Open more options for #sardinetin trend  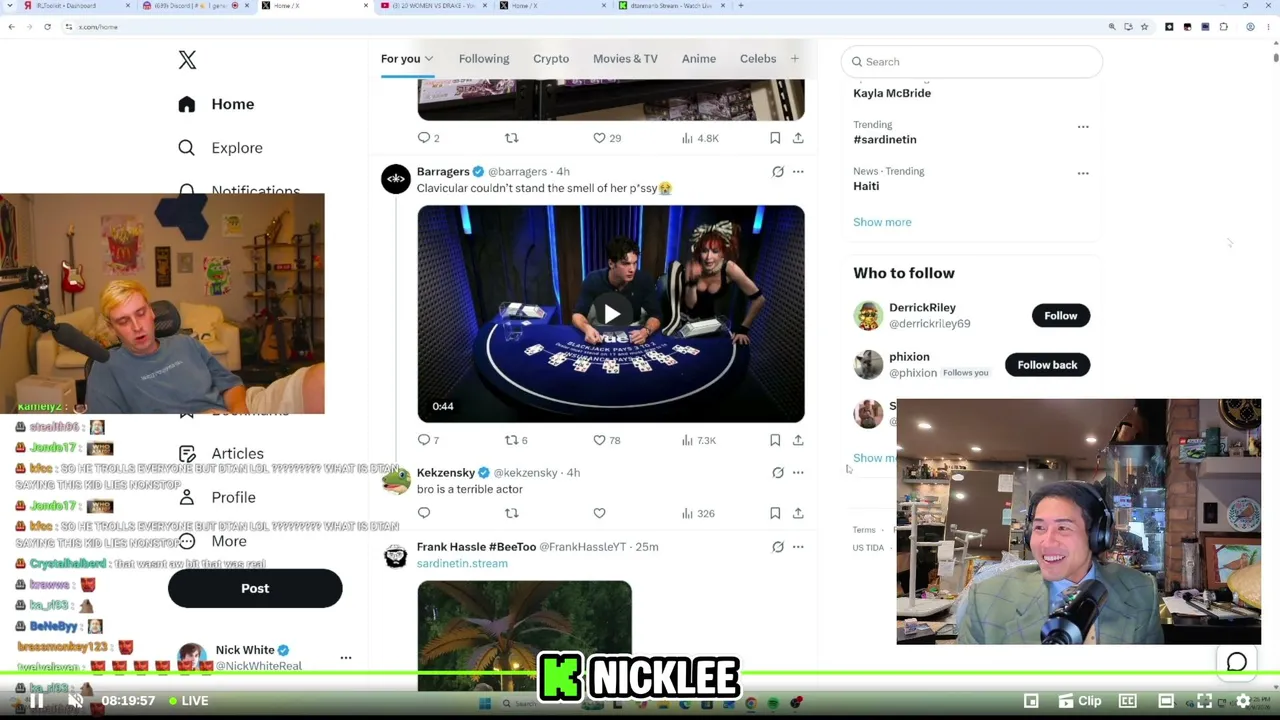[x=1083, y=127]
